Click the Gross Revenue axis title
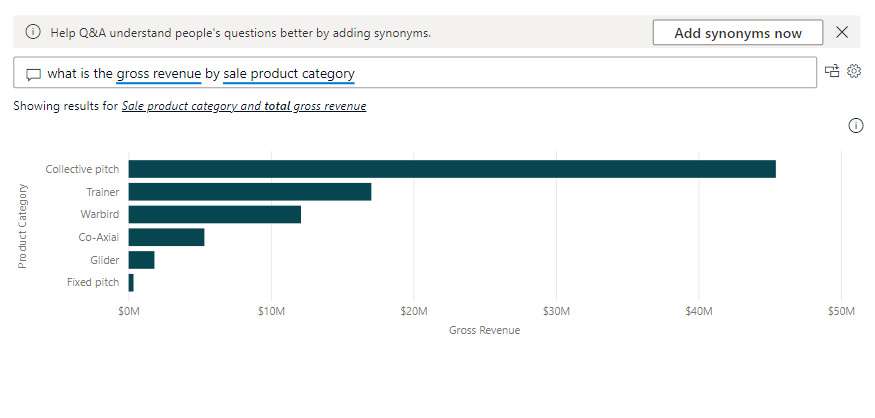 (x=484, y=330)
